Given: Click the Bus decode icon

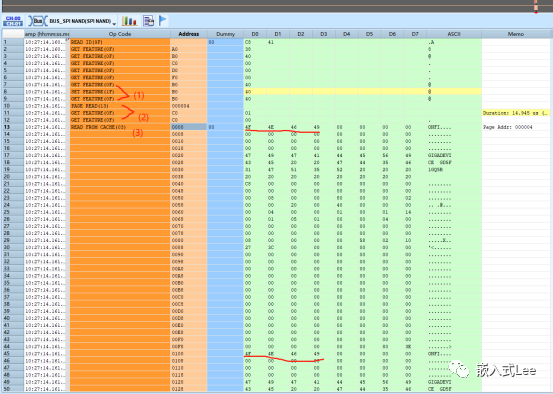Looking at the screenshot, I should tap(37, 21).
